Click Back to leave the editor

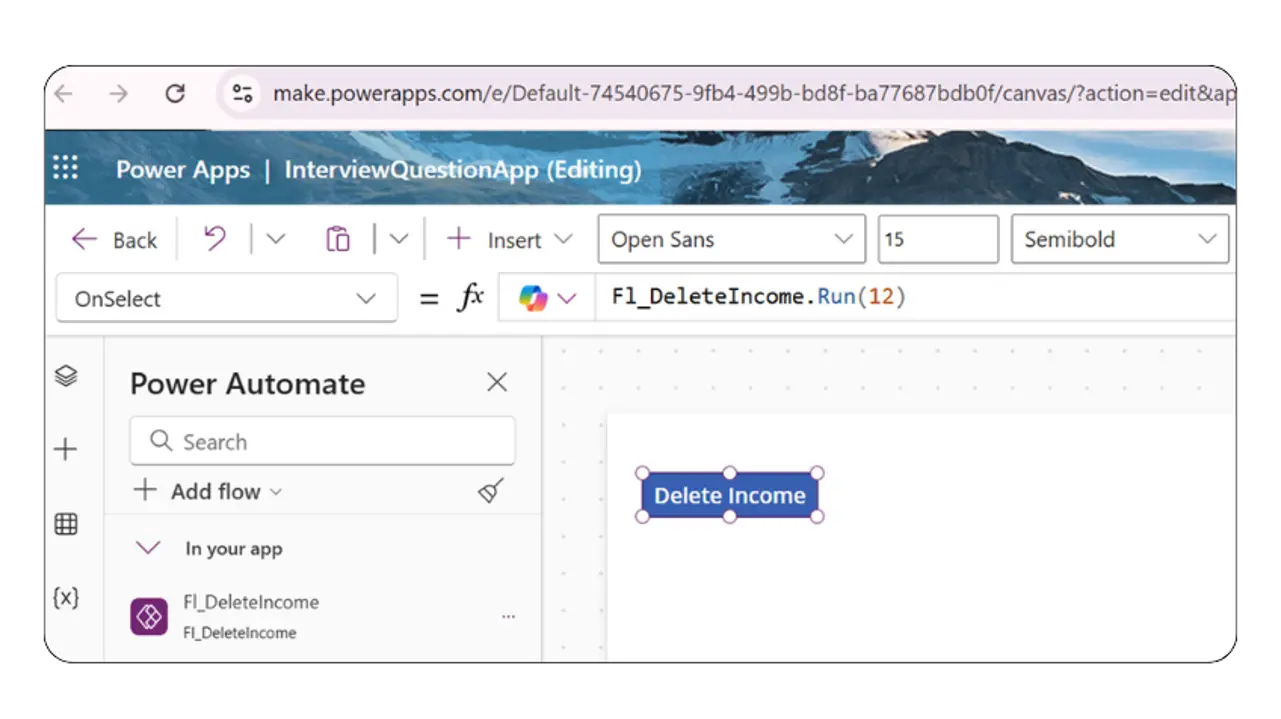[113, 239]
